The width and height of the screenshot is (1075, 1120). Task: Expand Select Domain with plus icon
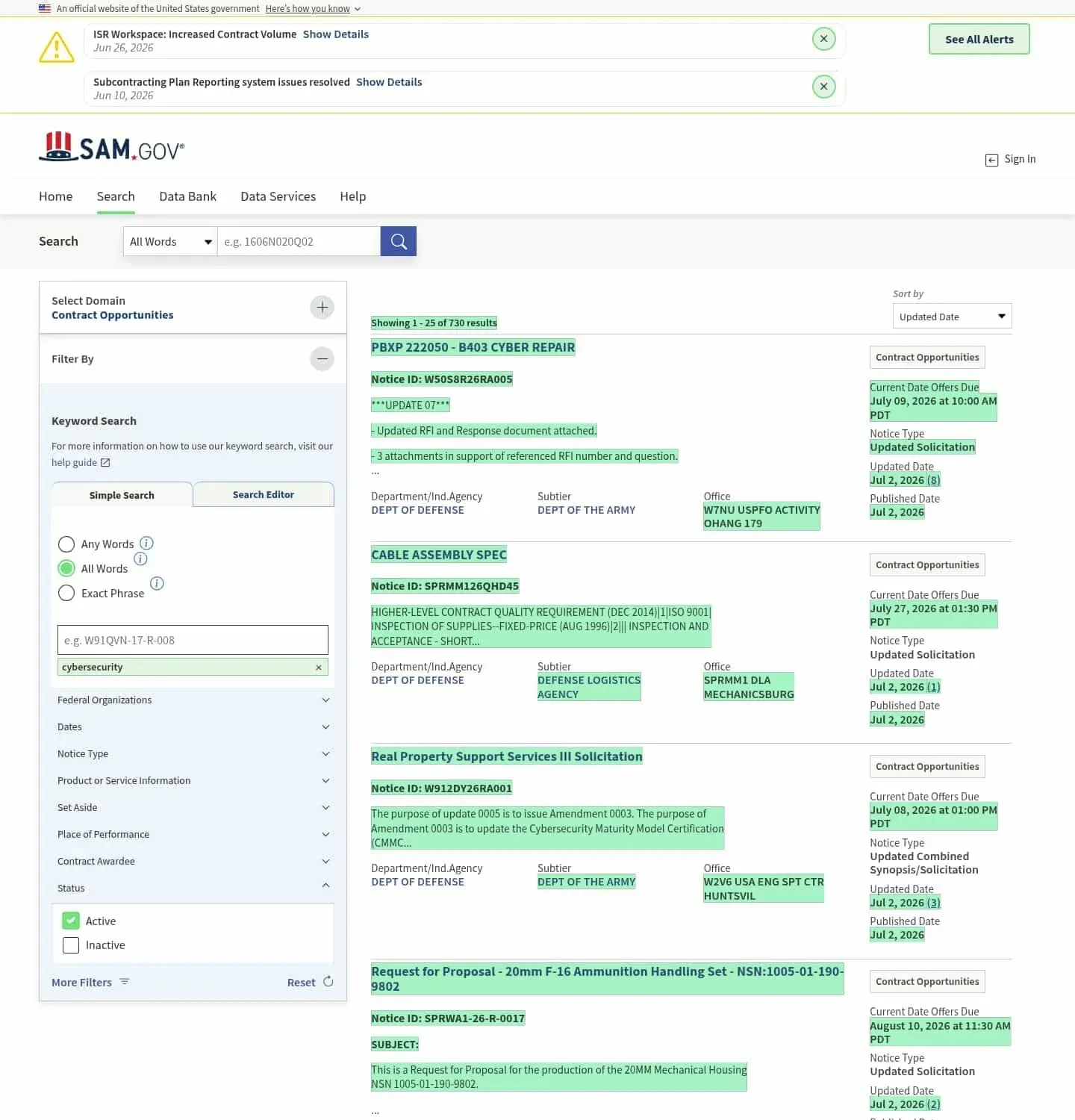coord(322,307)
